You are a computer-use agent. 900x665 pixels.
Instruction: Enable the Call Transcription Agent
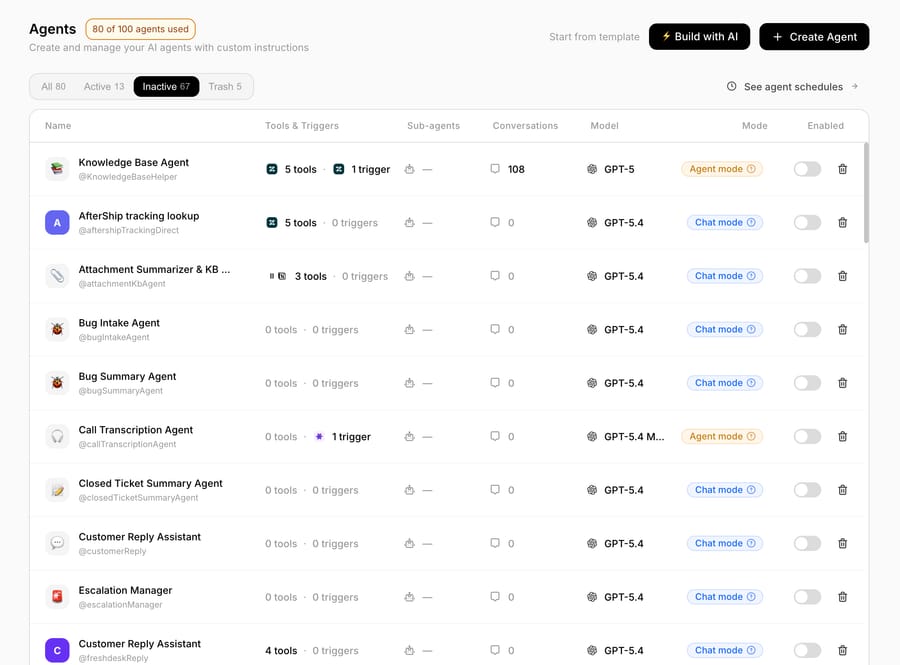pos(807,437)
